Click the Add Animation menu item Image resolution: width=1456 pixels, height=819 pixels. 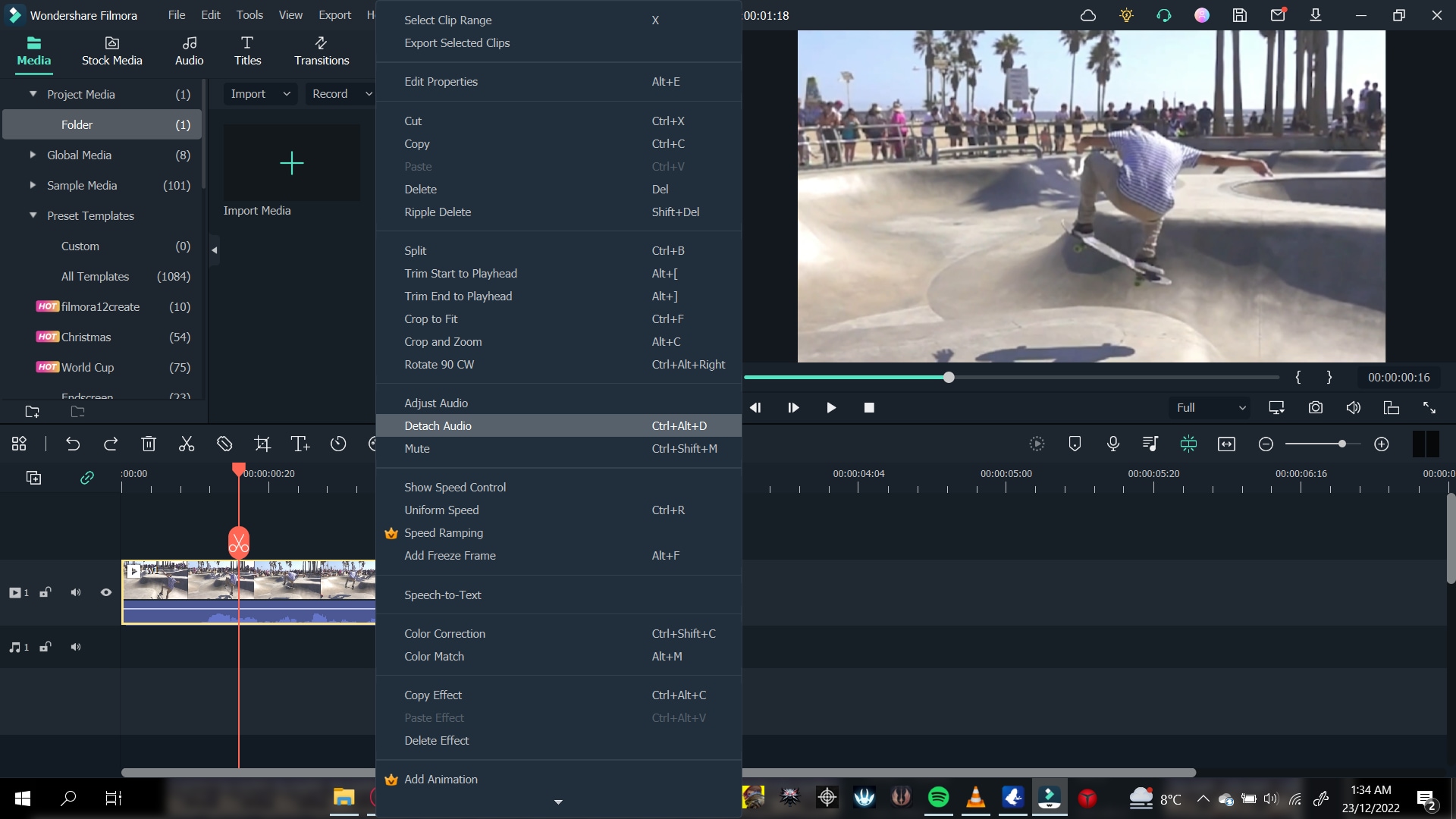(441, 778)
